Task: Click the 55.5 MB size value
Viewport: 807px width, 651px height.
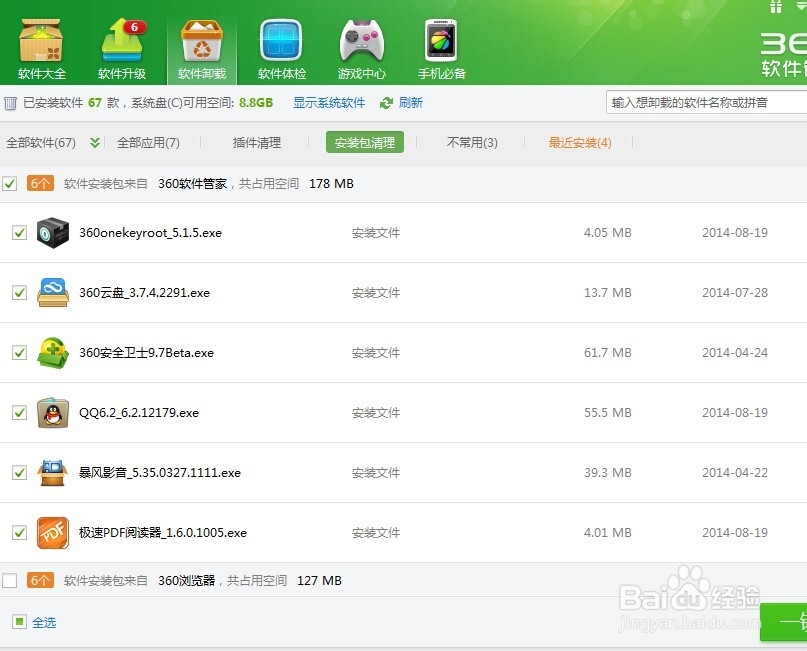Action: (x=607, y=413)
